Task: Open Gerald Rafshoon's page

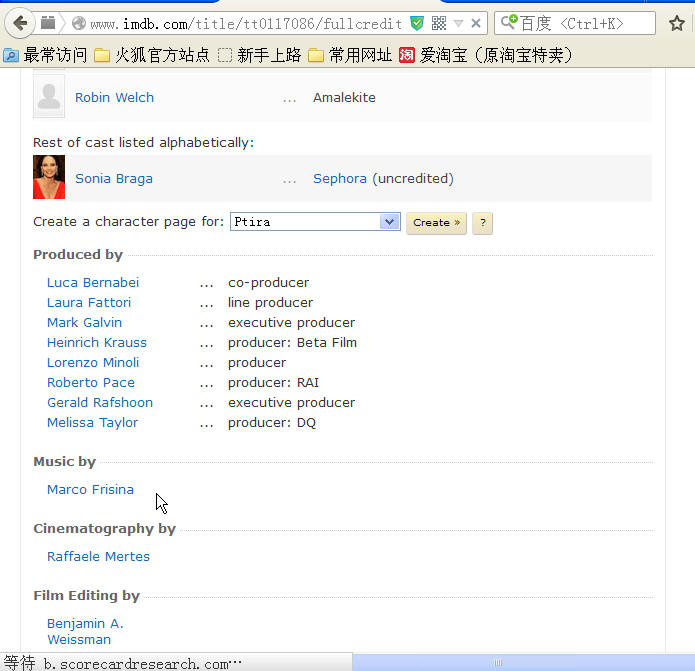Action: pos(100,402)
